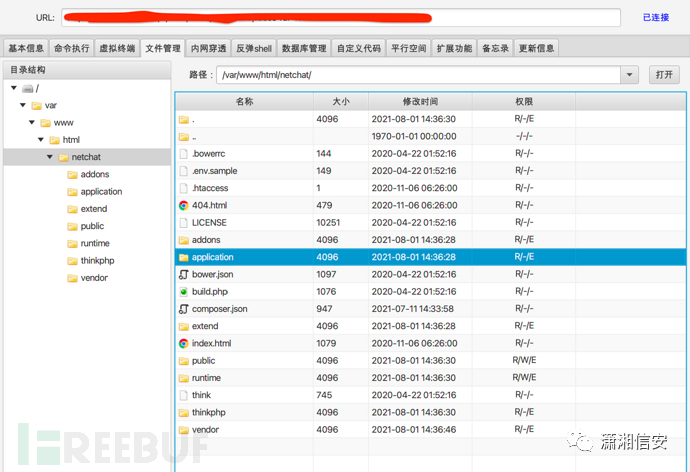Sort by the 修改时间 column header
690x472 pixels.
pyautogui.click(x=420, y=102)
